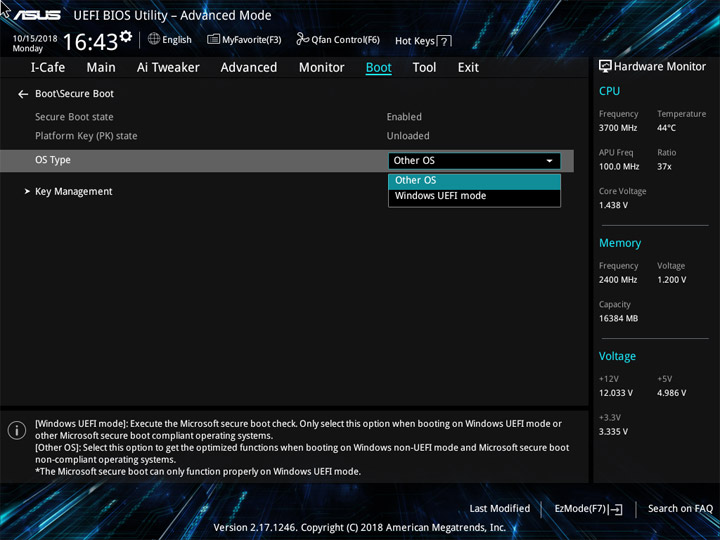The height and width of the screenshot is (540, 720).
Task: Switch to the Main tab
Action: tap(101, 68)
